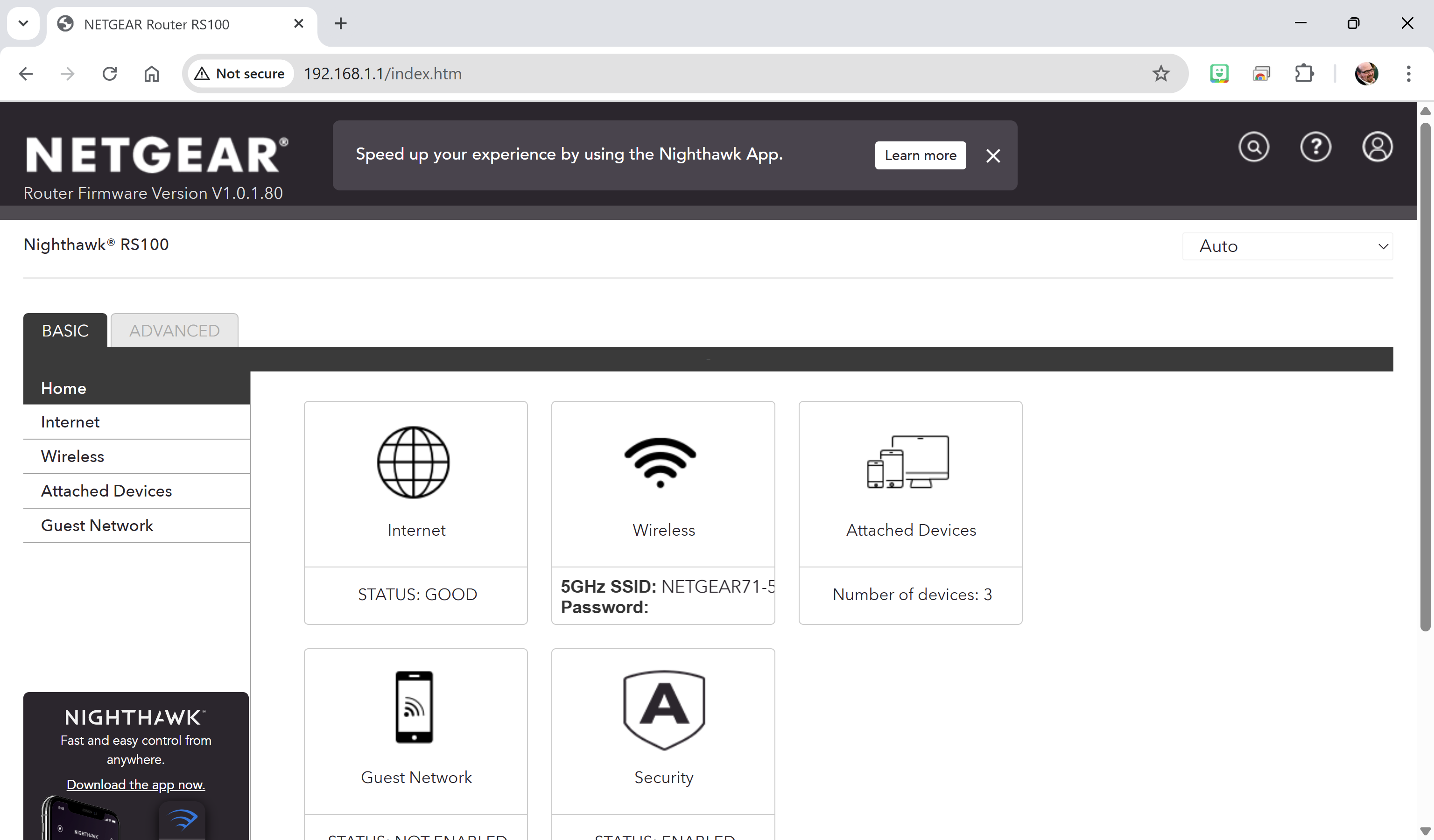This screenshot has width=1434, height=840.
Task: Click the browser home icon
Action: 151,74
